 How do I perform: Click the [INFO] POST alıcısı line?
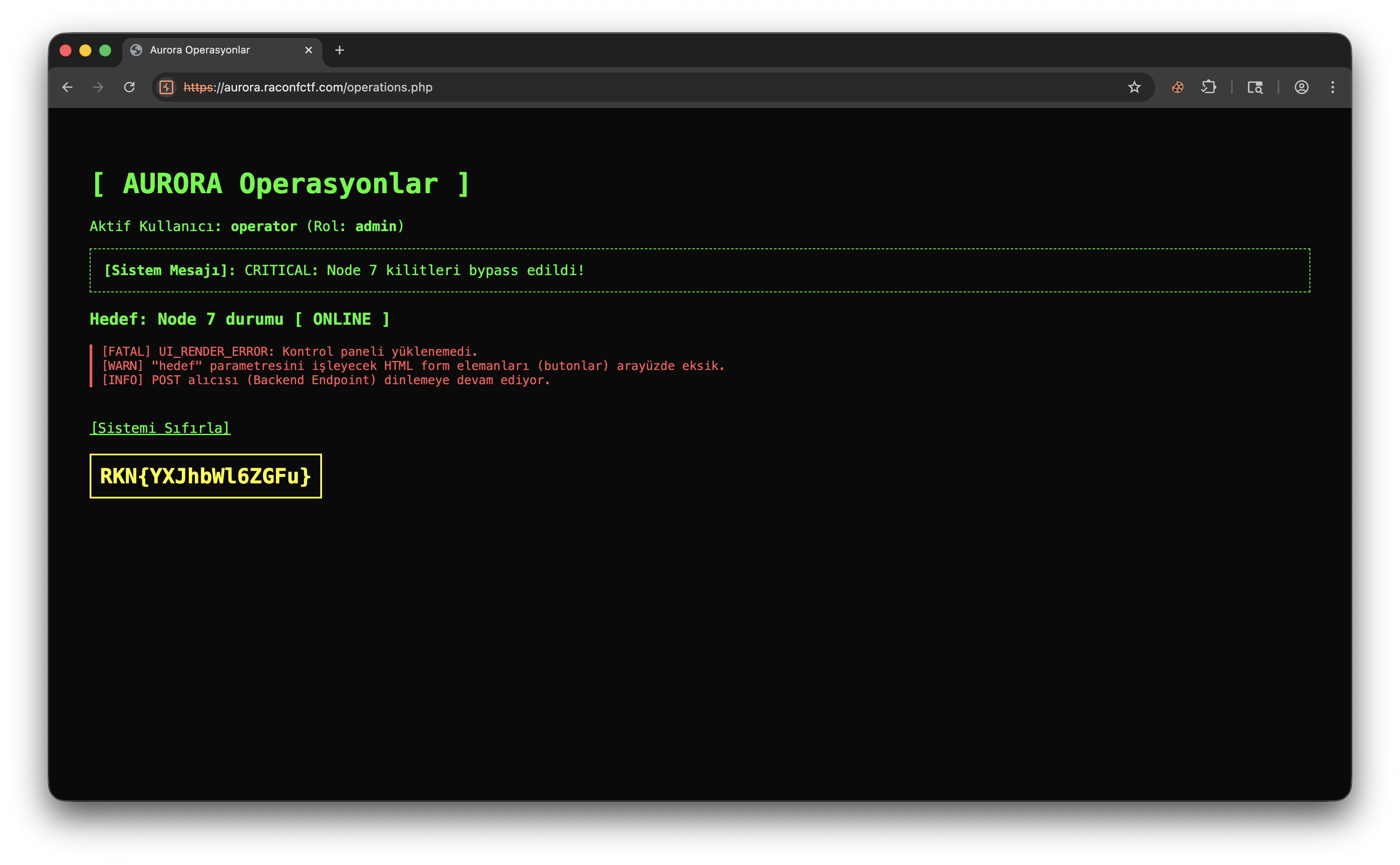[x=325, y=380]
